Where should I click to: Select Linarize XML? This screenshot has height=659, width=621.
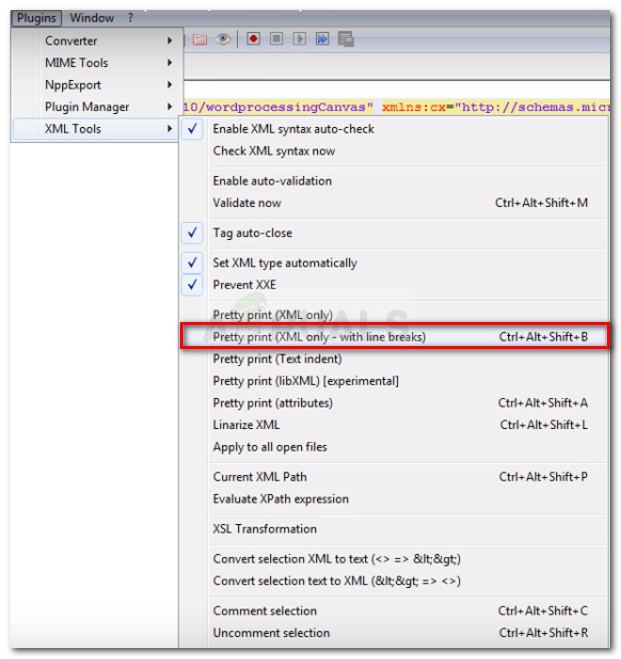(x=394, y=425)
